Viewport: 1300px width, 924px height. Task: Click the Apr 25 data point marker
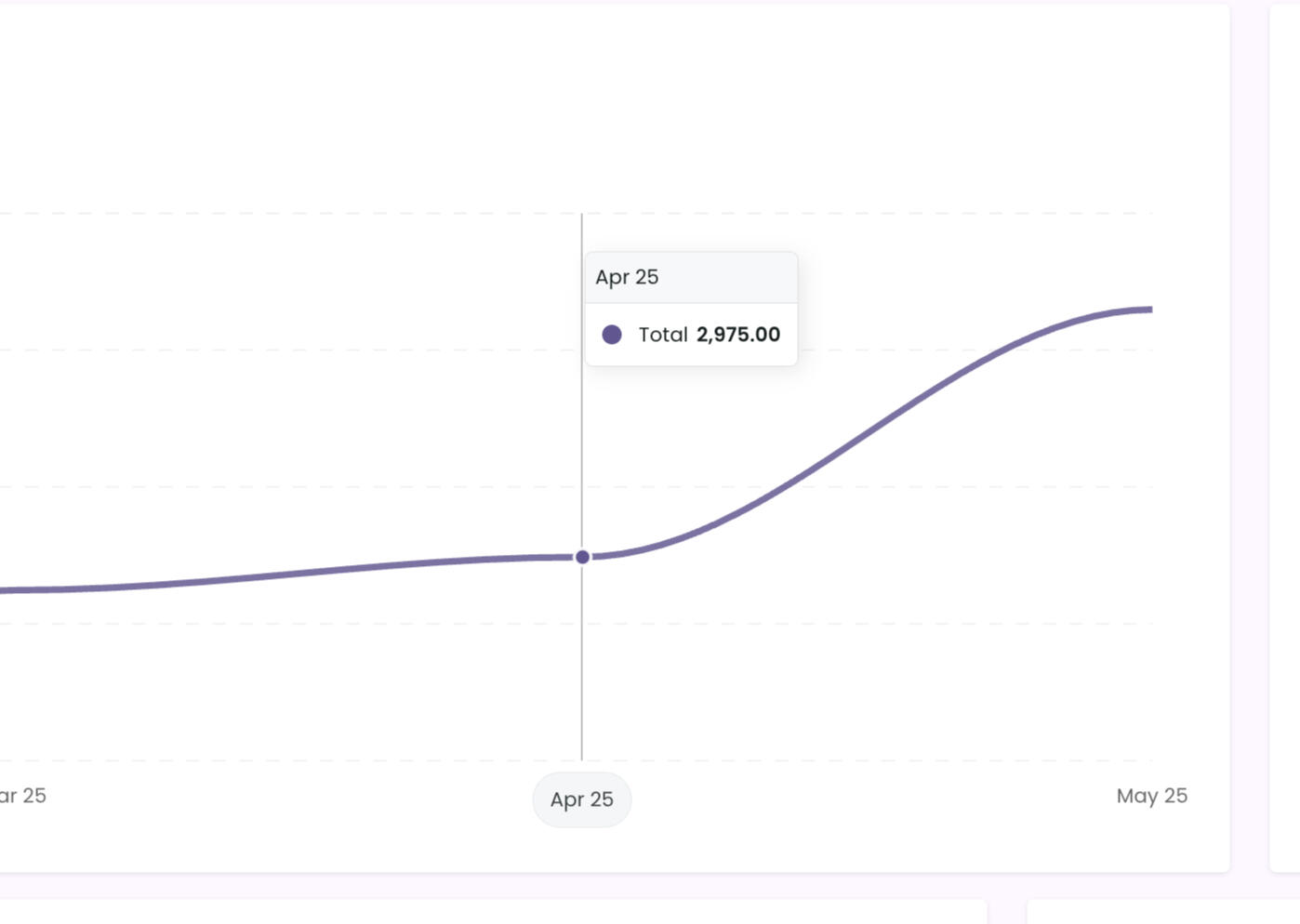click(582, 557)
